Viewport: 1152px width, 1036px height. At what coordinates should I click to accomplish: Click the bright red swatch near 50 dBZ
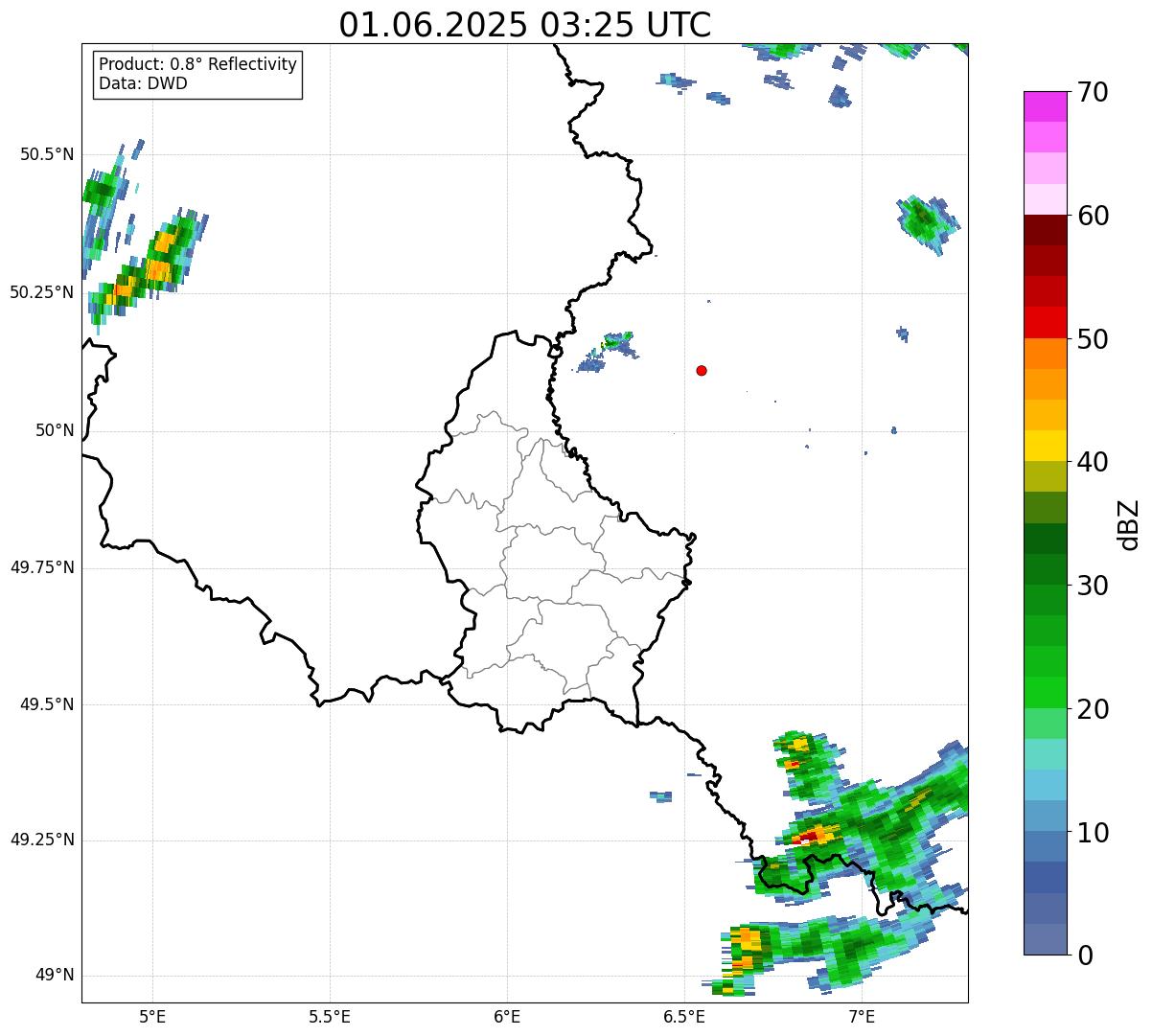click(1045, 323)
